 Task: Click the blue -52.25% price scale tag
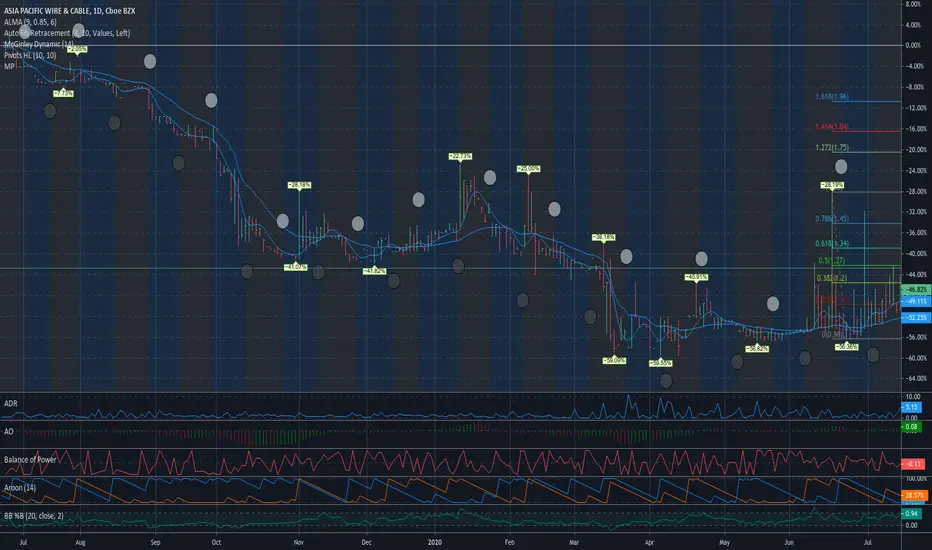916,318
